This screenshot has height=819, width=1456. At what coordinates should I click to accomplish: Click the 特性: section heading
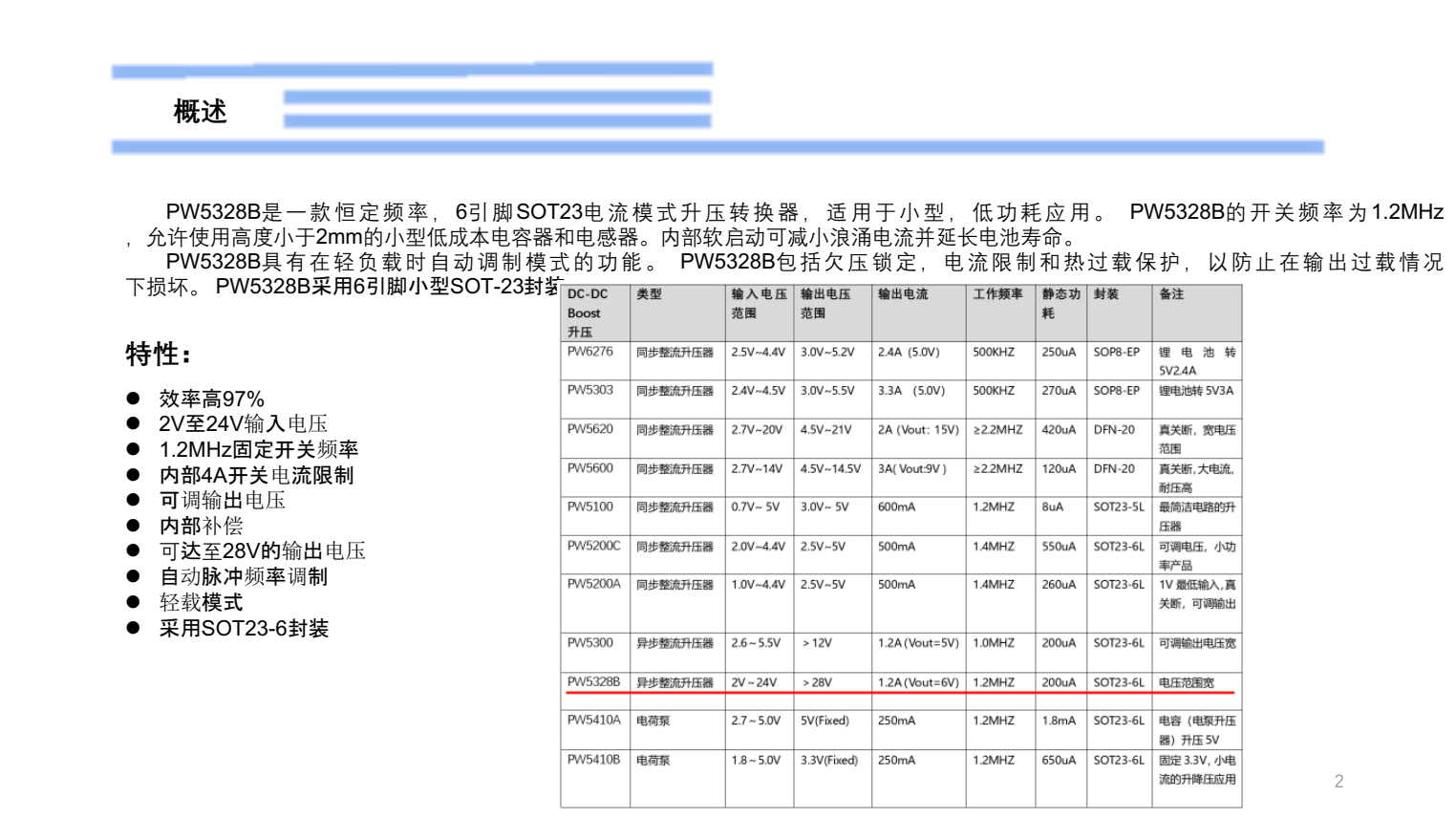point(159,355)
